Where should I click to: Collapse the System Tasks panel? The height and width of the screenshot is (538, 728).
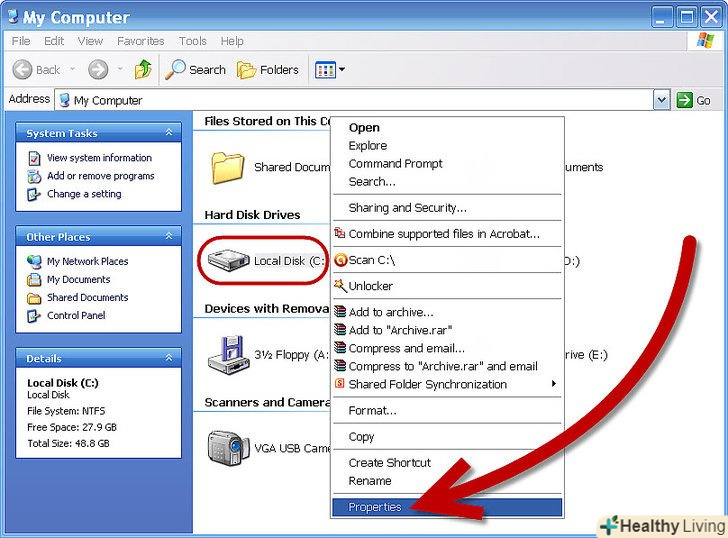(169, 133)
